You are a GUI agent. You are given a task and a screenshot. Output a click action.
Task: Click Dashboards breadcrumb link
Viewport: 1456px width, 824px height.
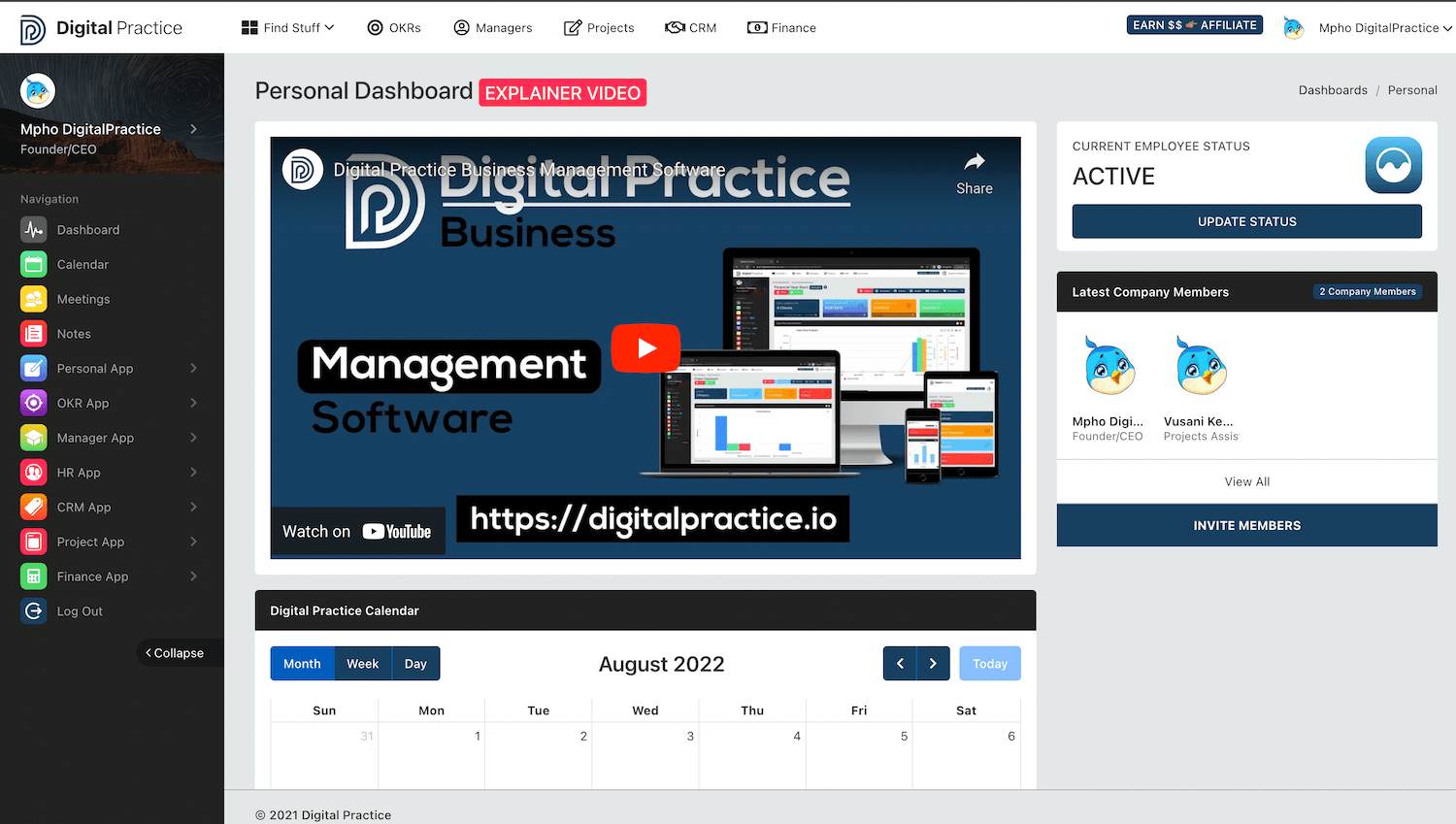(x=1333, y=90)
